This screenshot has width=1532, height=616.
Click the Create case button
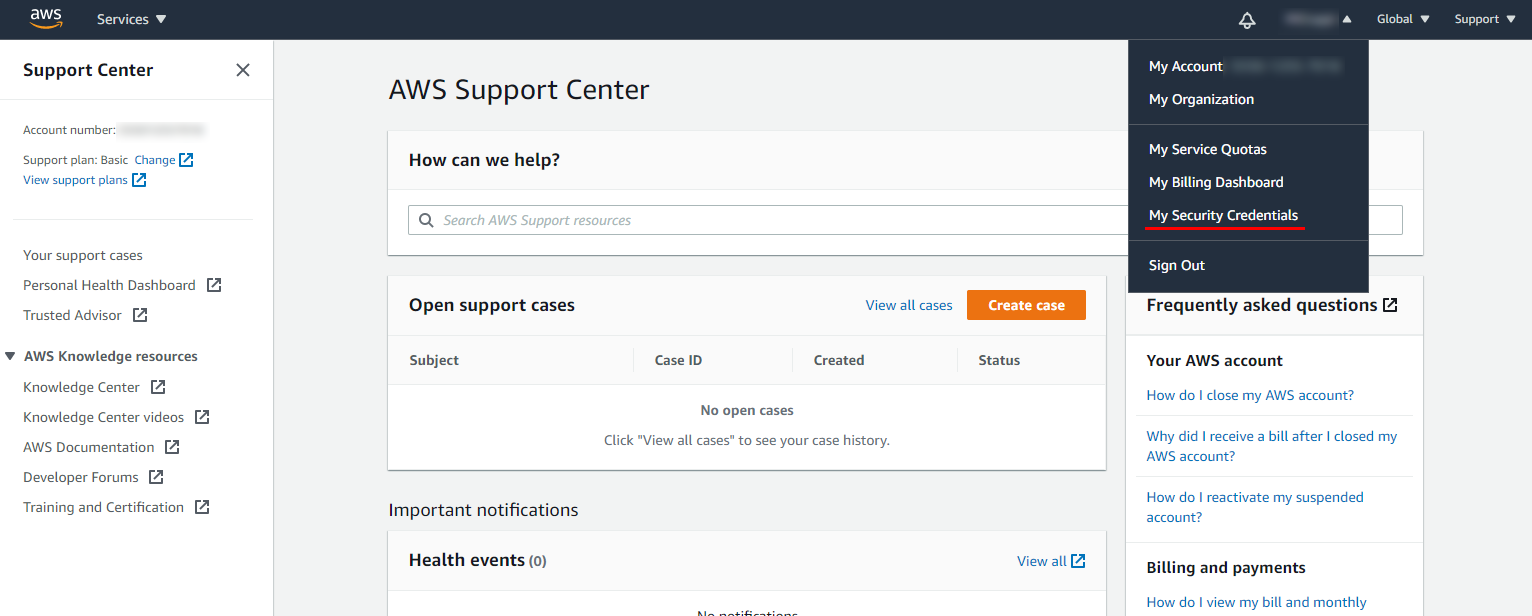1026,305
